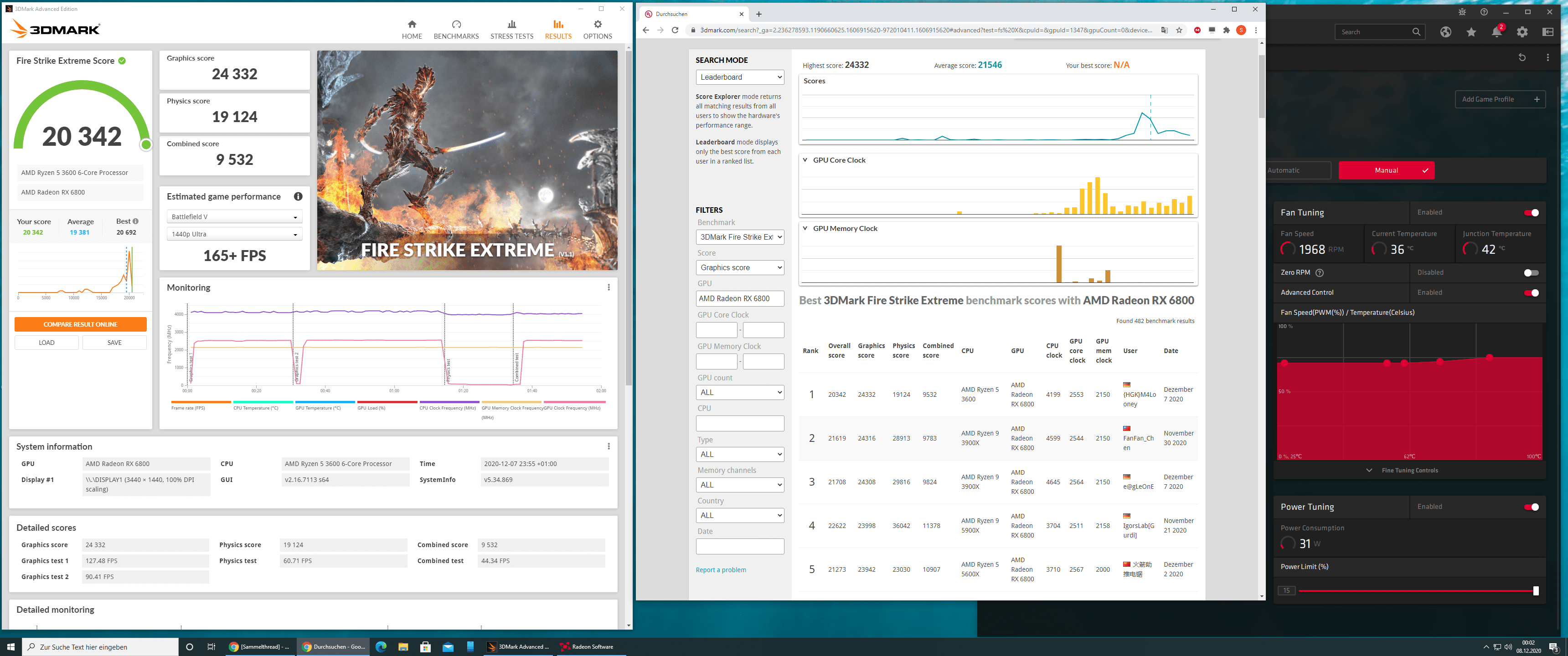This screenshot has height=656, width=1568.
Task: Collapse the GPU Core Clock chart
Action: [x=805, y=160]
